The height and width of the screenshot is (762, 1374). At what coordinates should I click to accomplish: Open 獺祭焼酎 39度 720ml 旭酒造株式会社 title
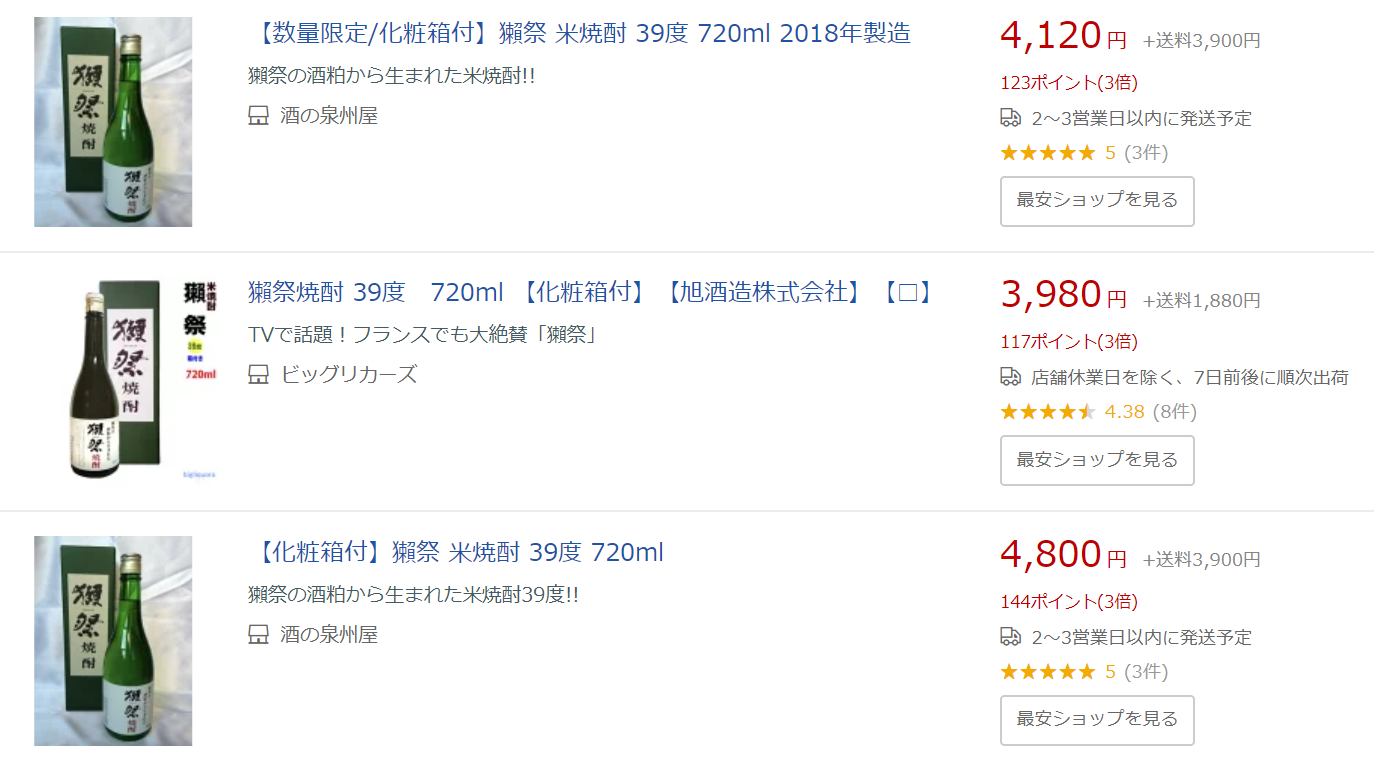589,293
